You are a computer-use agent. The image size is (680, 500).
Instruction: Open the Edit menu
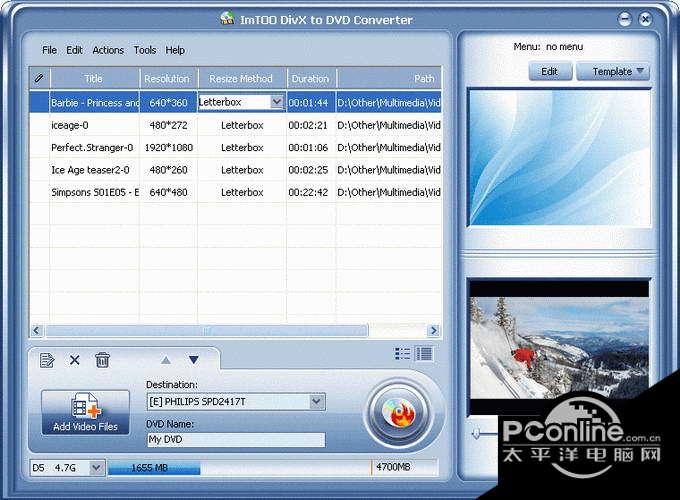[x=74, y=50]
